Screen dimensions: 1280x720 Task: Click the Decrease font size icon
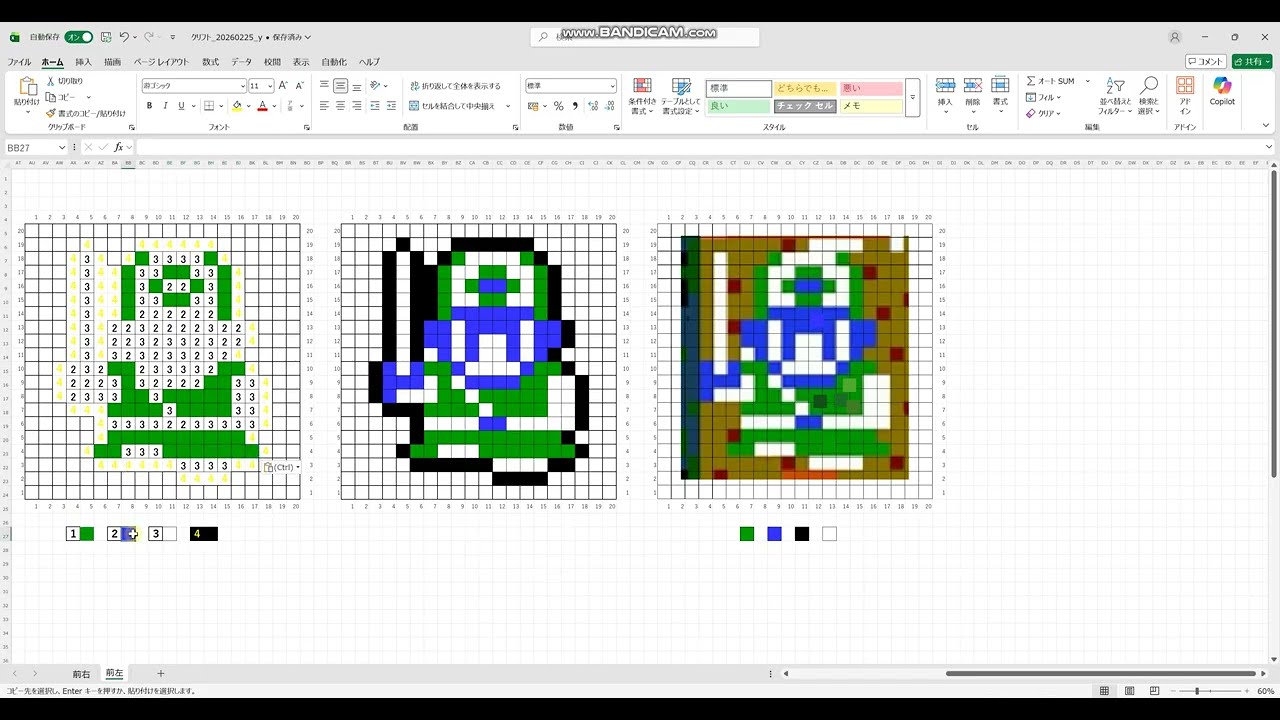point(299,86)
